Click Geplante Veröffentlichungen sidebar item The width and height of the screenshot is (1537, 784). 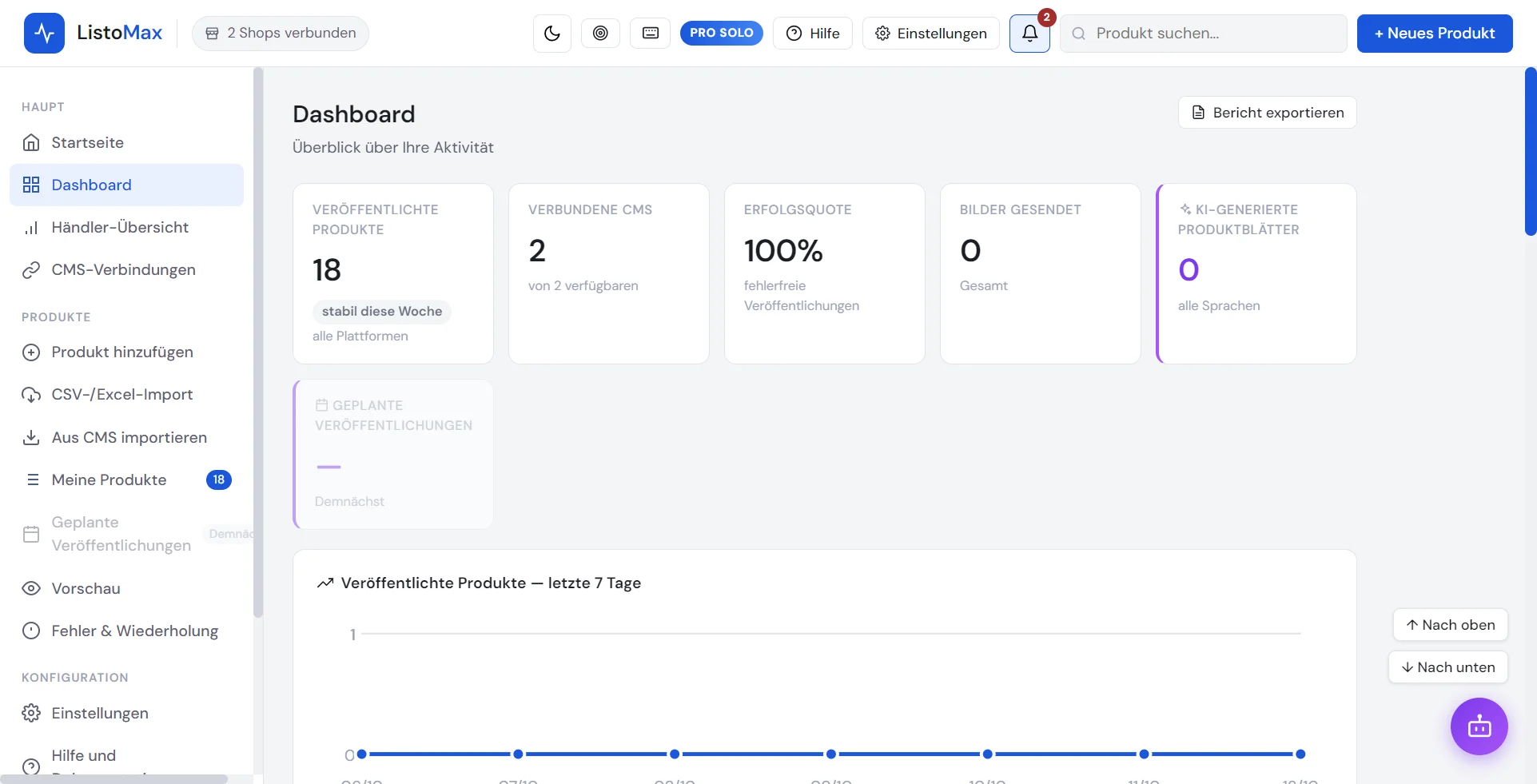click(x=126, y=534)
